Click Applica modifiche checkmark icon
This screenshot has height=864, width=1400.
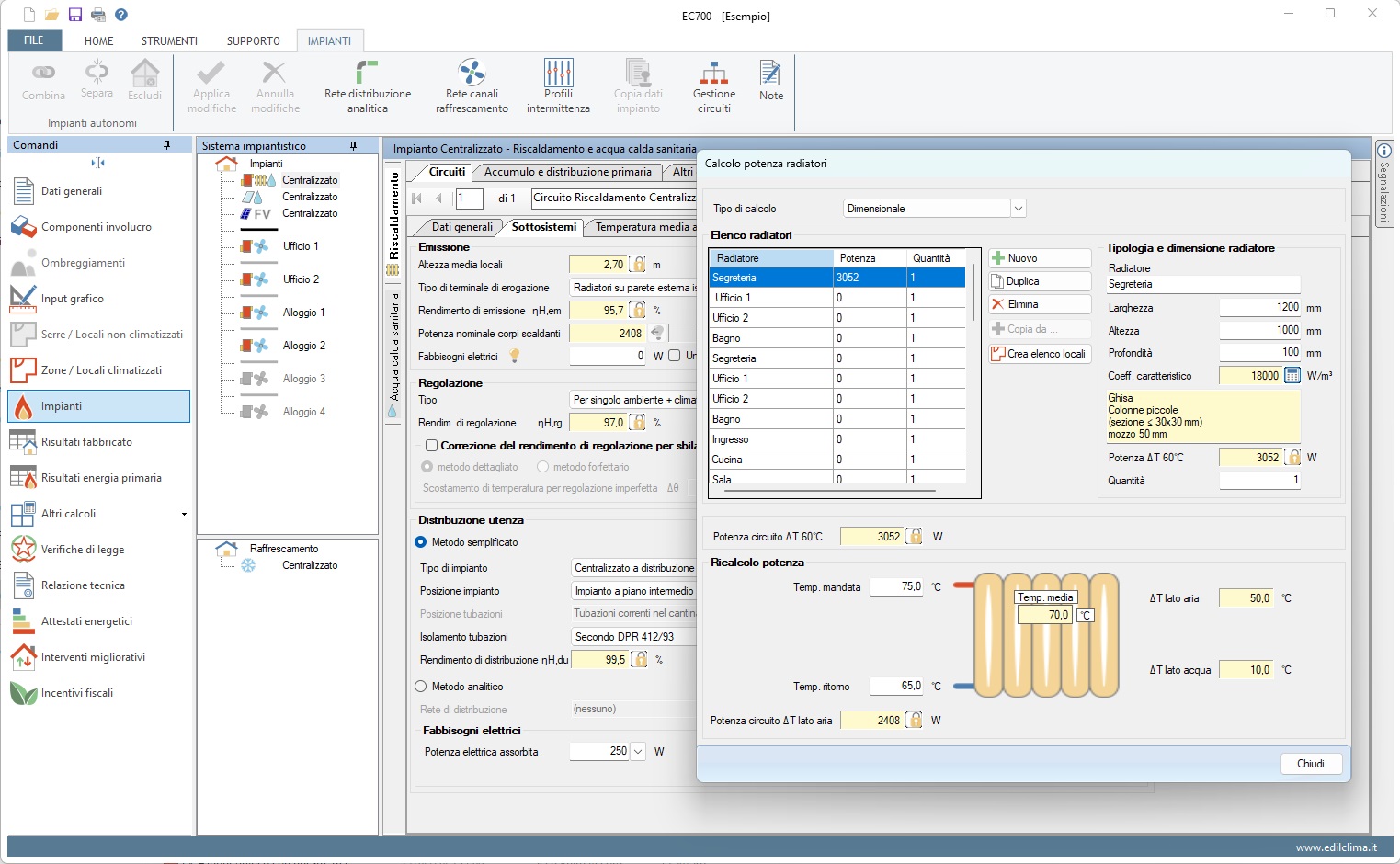211,73
